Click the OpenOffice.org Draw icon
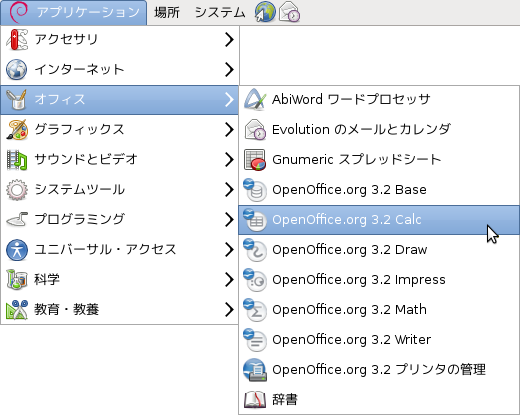Image resolution: width=520 pixels, height=415 pixels. 255,250
